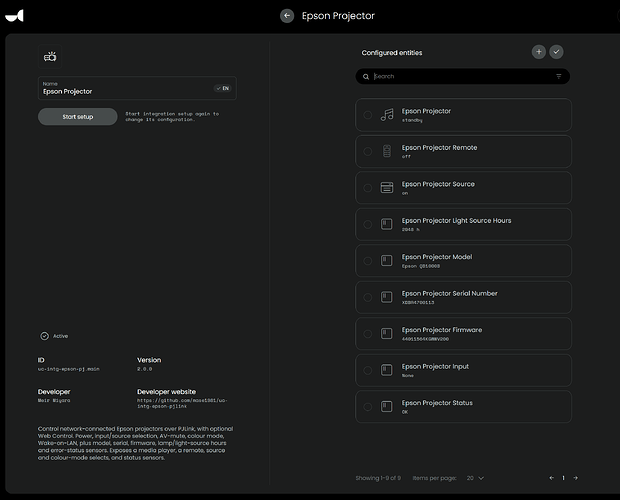620x500 pixels.
Task: Go to the next page arrow
Action: (x=576, y=478)
